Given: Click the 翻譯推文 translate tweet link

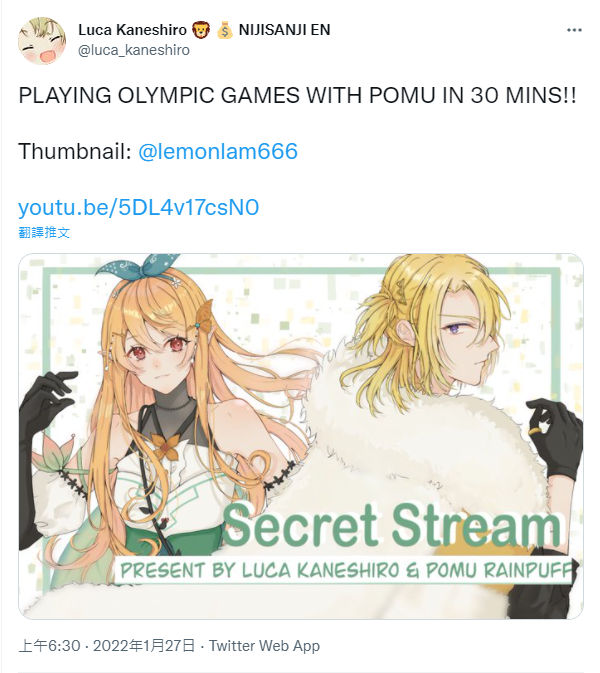Looking at the screenshot, I should [x=44, y=233].
